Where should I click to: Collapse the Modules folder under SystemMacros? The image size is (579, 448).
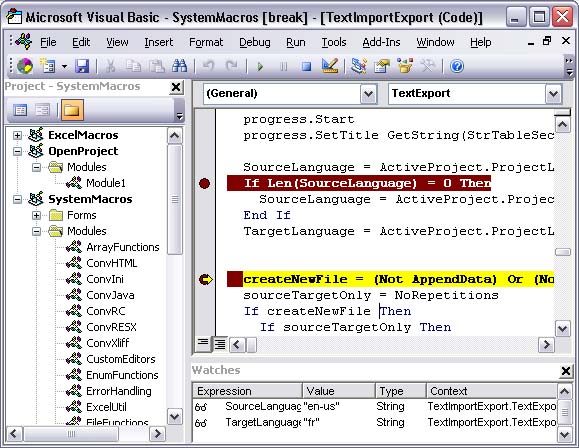pos(36,231)
